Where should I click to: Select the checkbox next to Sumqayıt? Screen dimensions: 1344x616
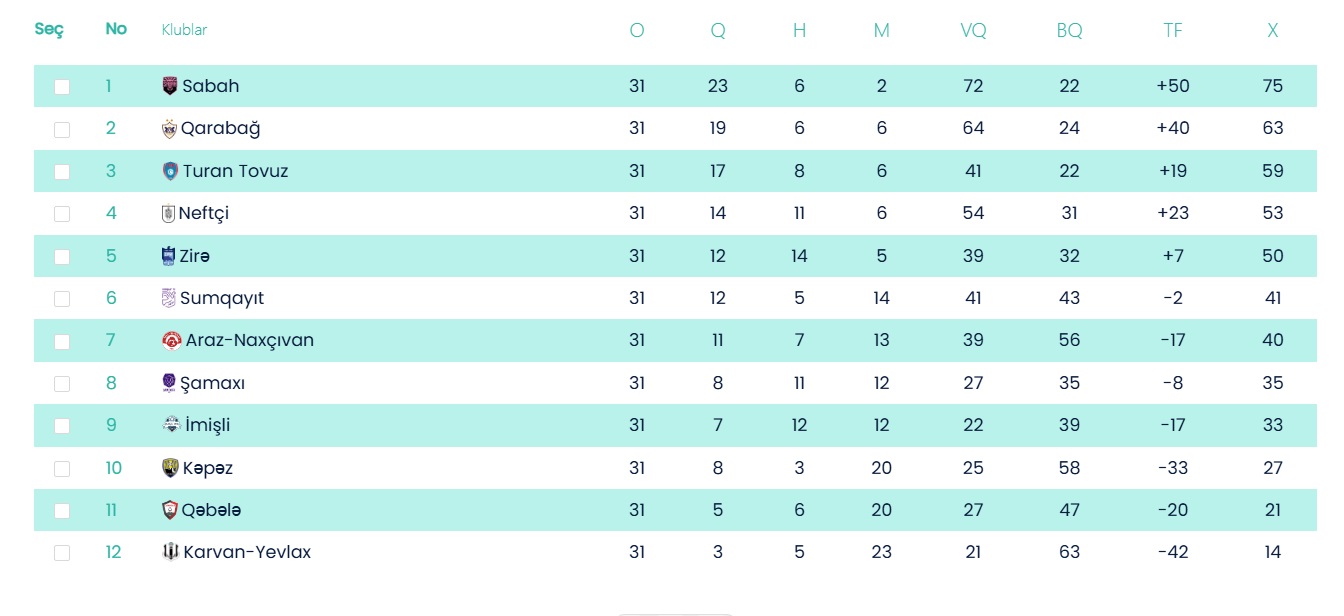tap(62, 299)
